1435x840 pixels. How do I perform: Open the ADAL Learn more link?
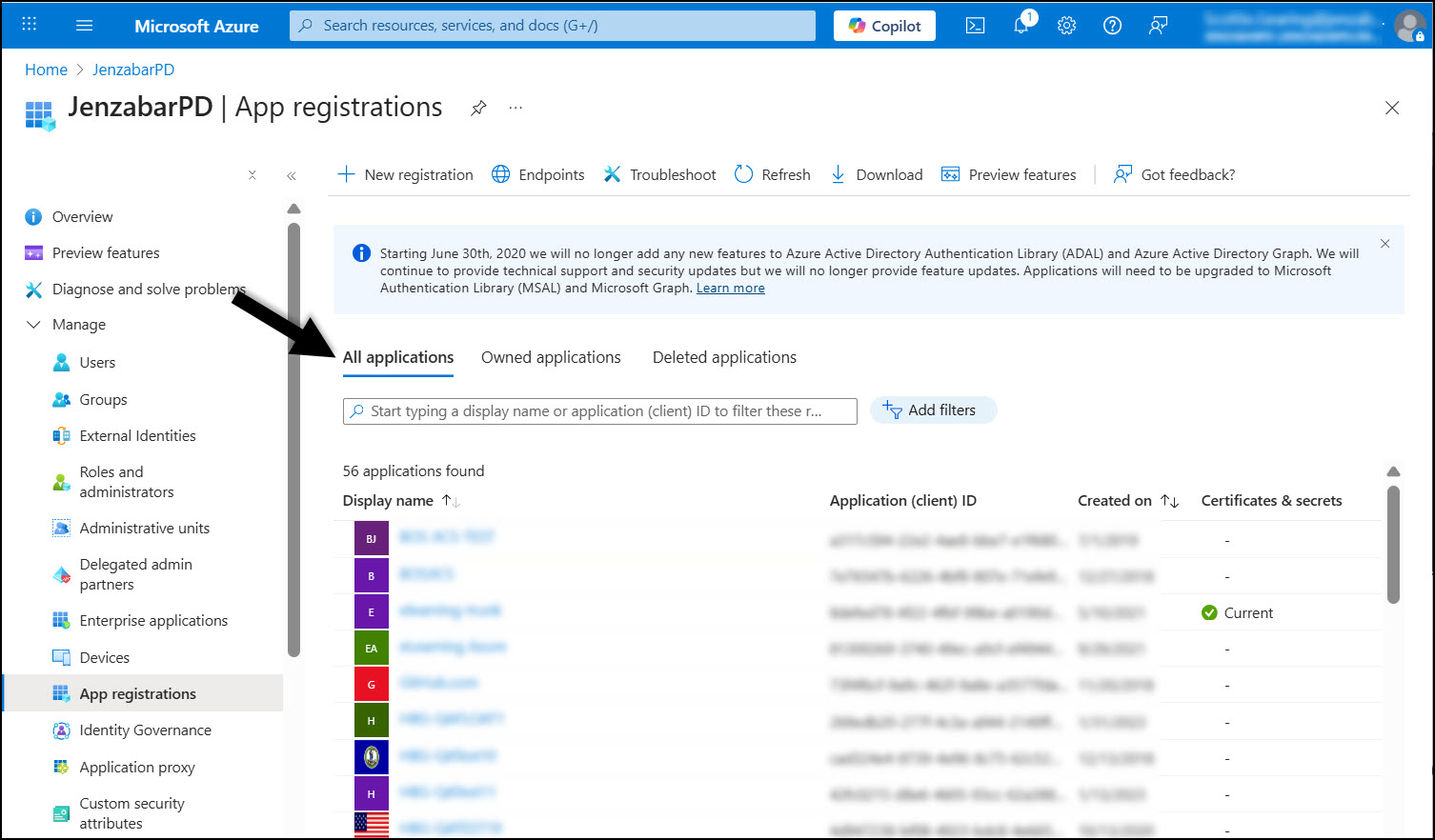(x=730, y=288)
